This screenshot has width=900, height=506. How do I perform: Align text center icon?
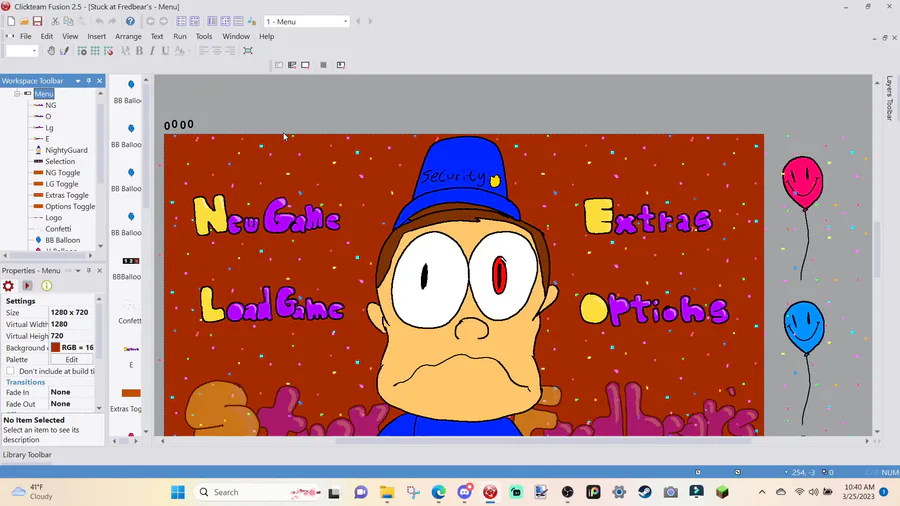(217, 50)
